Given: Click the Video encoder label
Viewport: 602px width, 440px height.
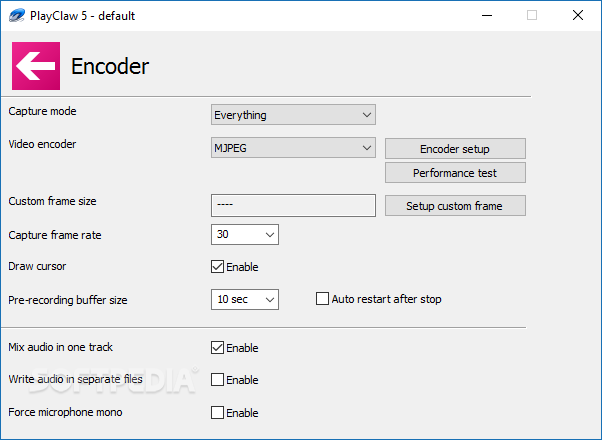Looking at the screenshot, I should [x=42, y=144].
